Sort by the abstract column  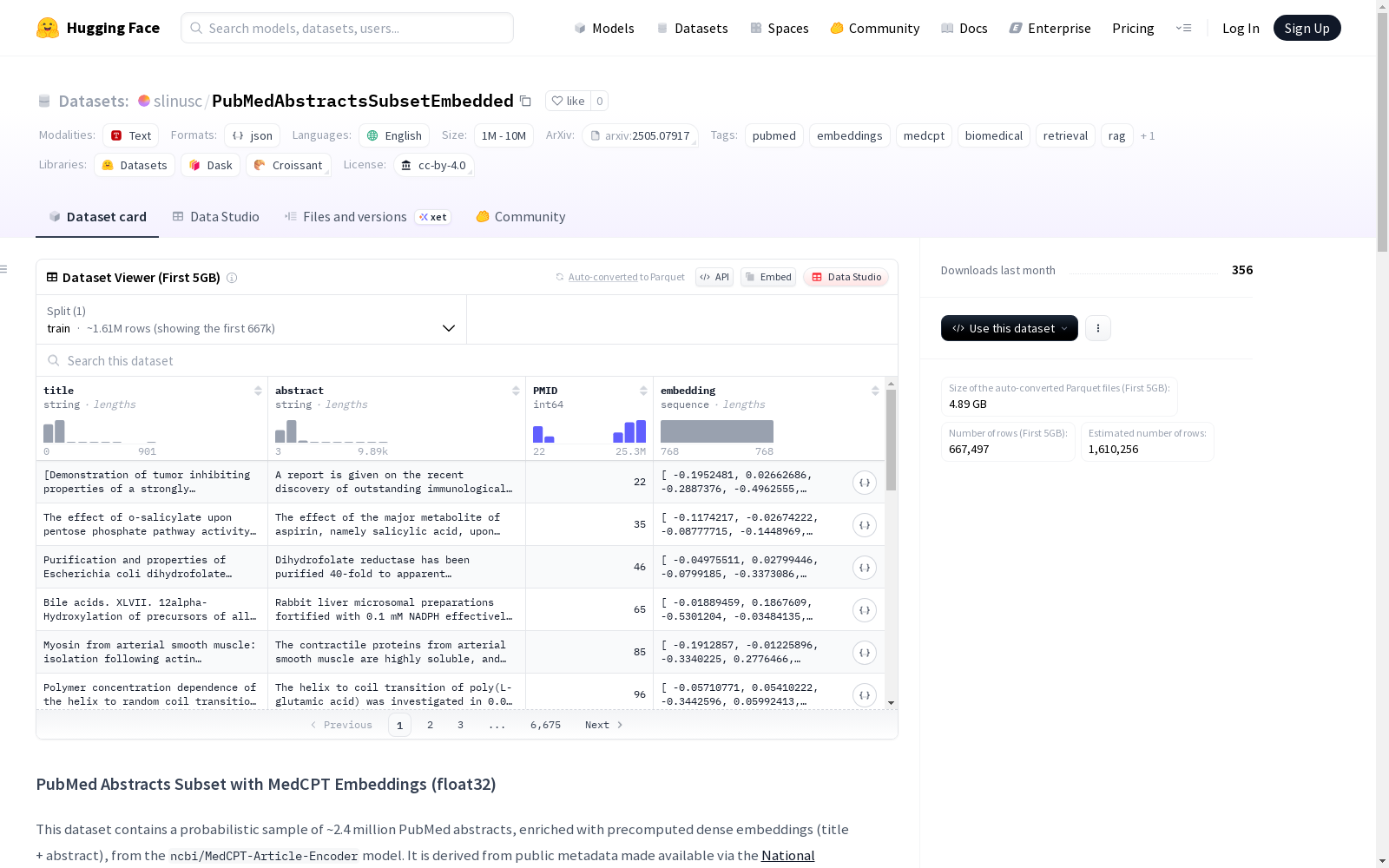coord(516,391)
